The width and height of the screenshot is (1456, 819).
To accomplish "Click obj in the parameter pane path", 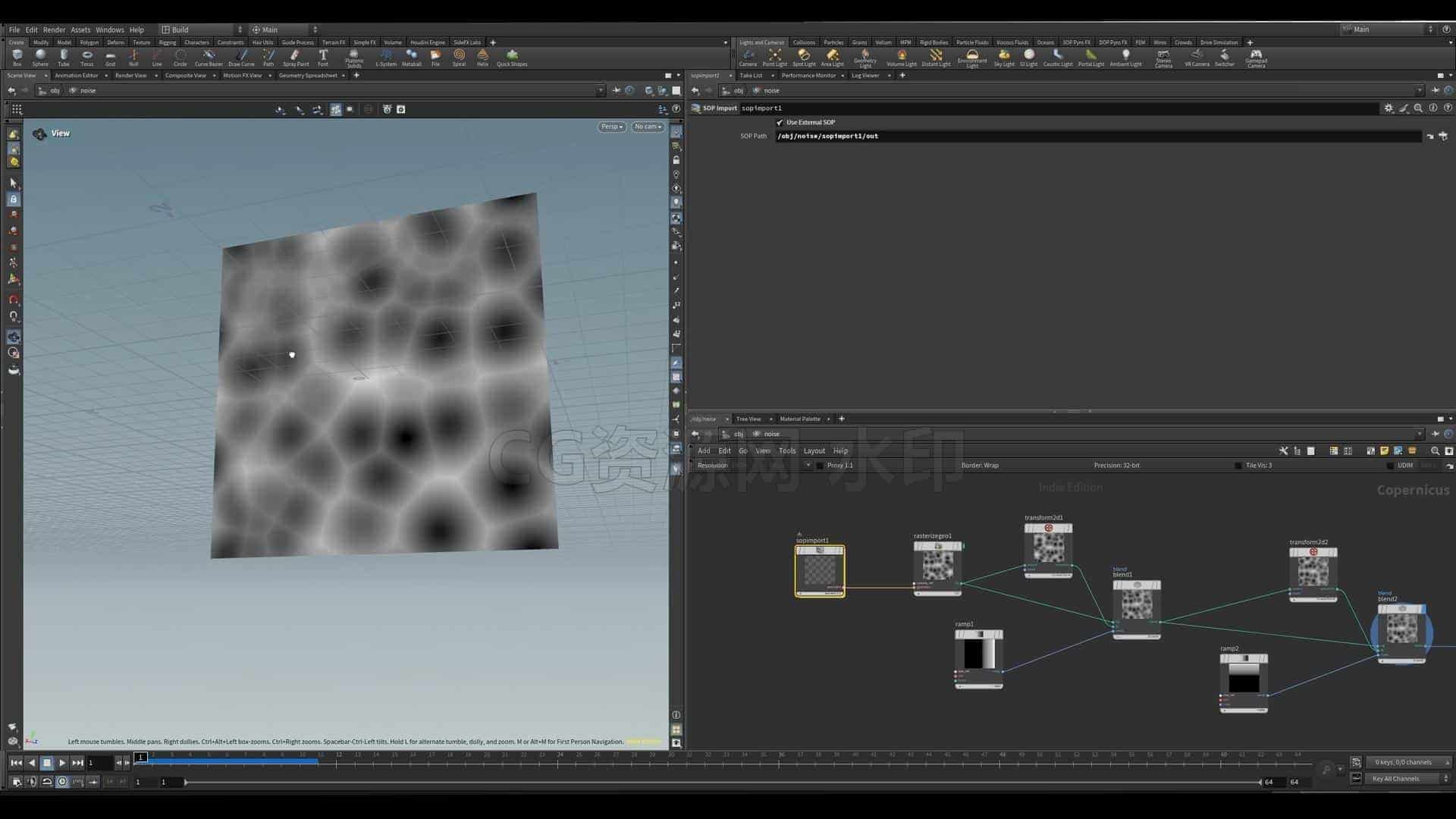I will coord(739,90).
